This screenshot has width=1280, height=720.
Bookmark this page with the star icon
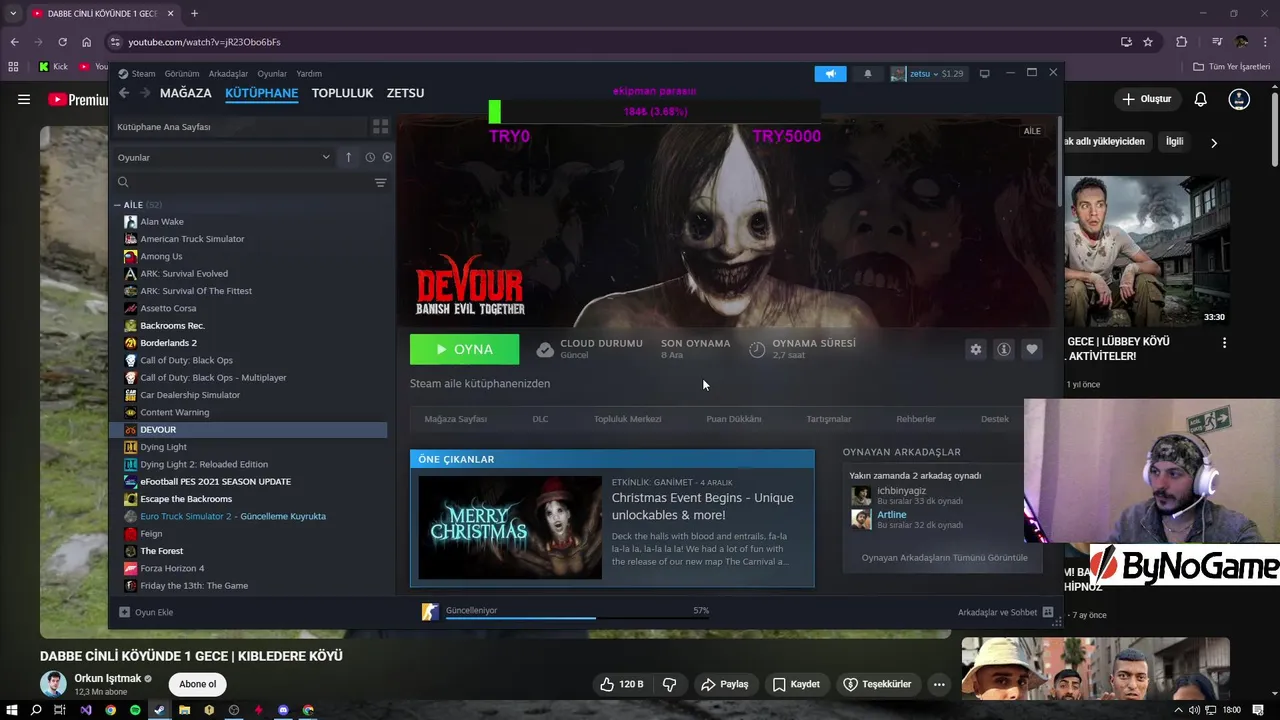tap(1148, 42)
